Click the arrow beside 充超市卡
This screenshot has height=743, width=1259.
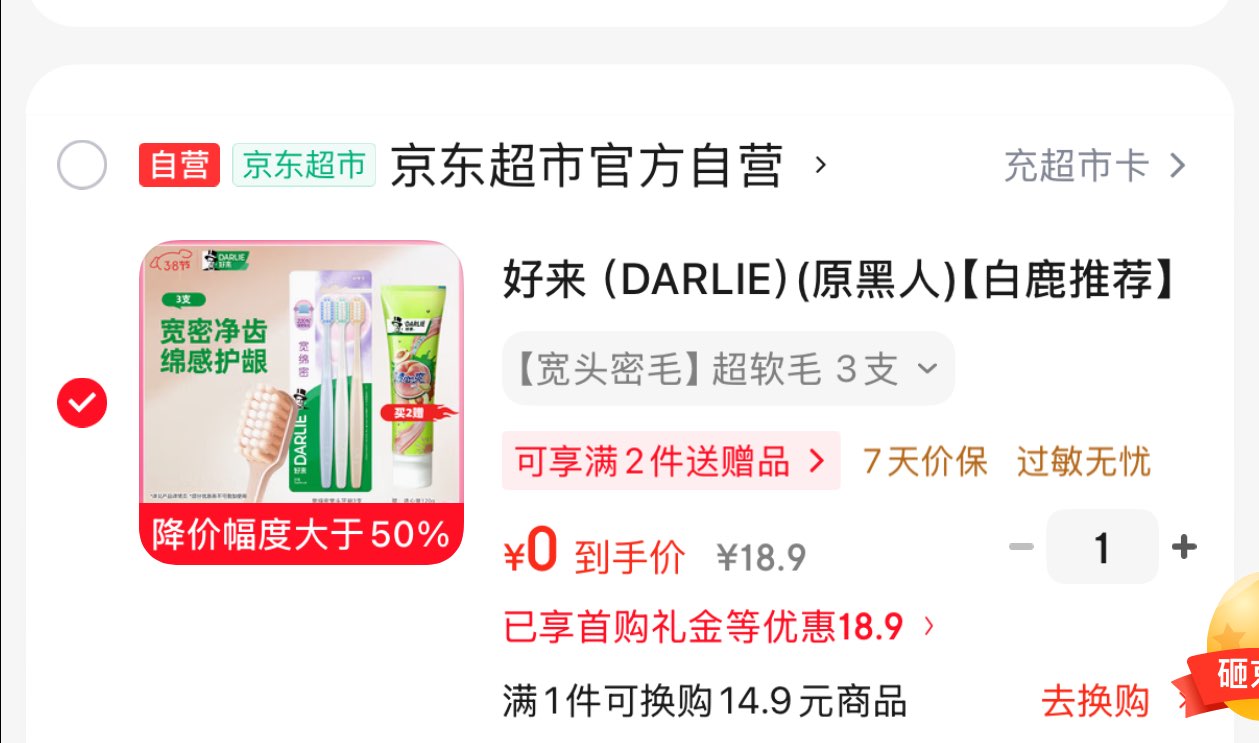1177,166
